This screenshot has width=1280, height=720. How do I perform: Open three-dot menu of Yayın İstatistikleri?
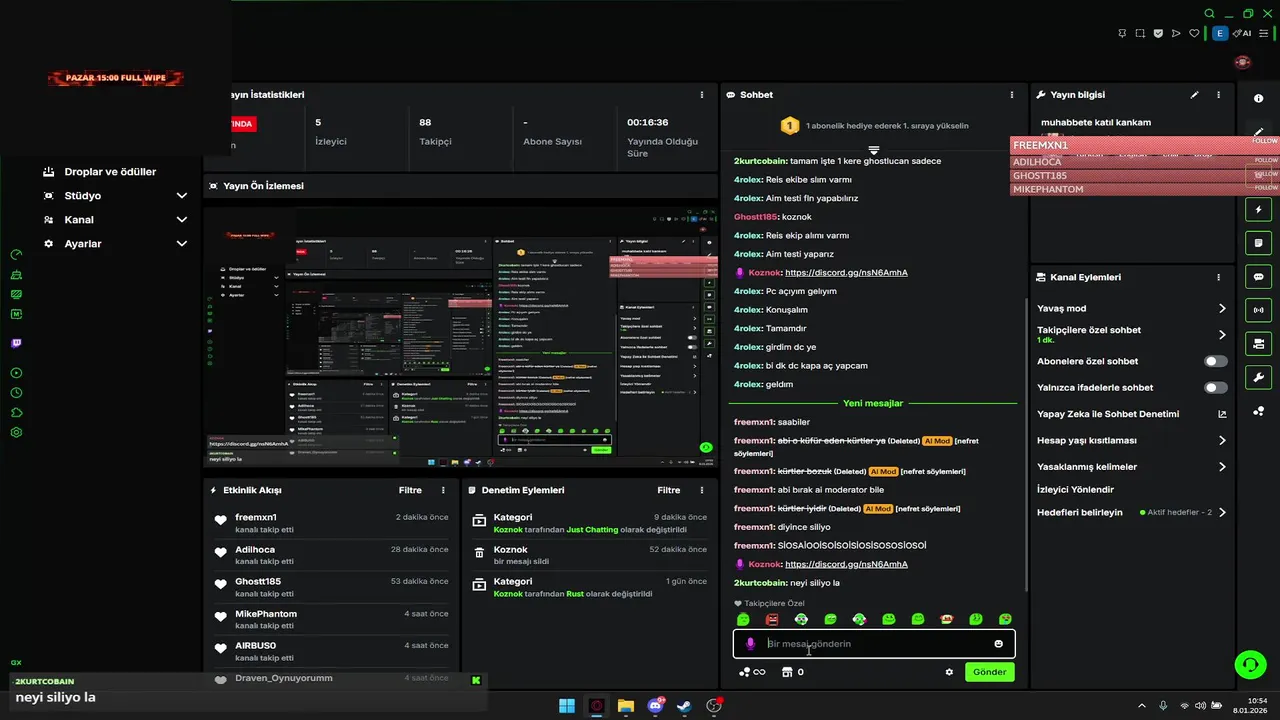coord(702,95)
